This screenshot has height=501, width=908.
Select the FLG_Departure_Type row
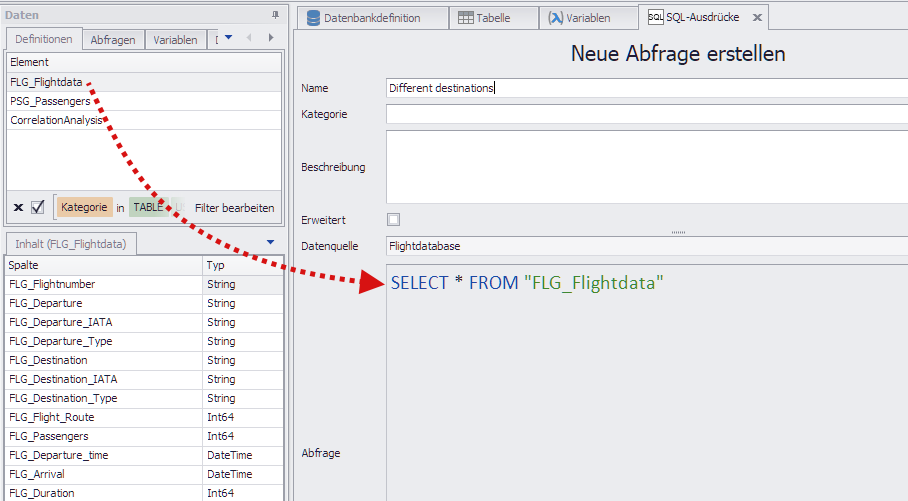144,341
